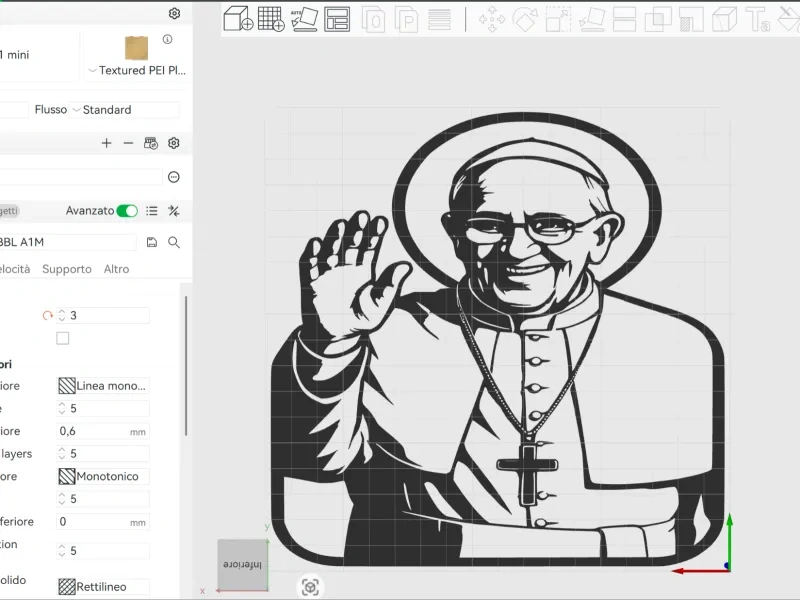Click the Add plate grid icon
The height and width of the screenshot is (600, 800).
[271, 19]
